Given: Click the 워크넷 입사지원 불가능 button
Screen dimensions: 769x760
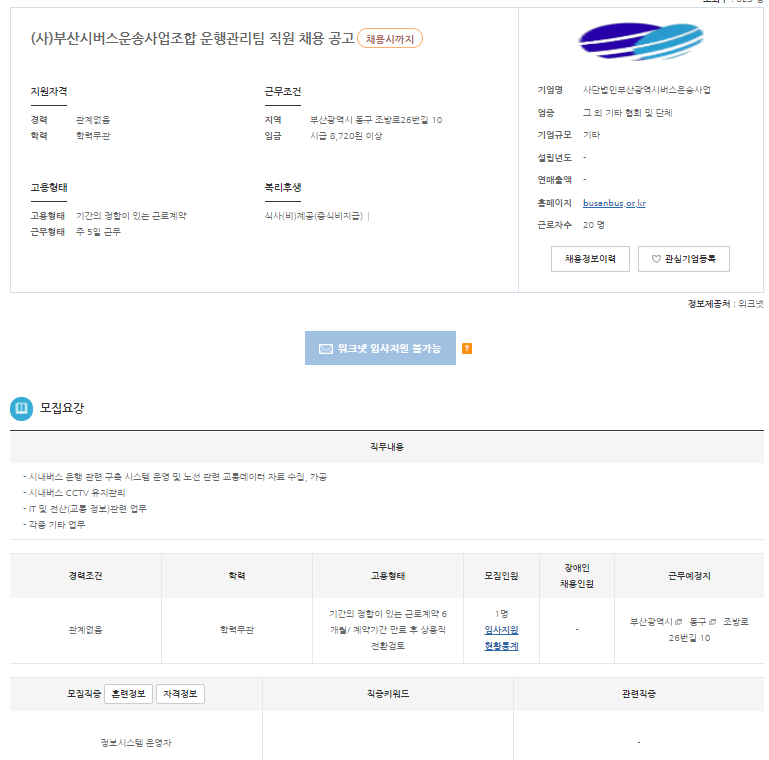Looking at the screenshot, I should [380, 348].
